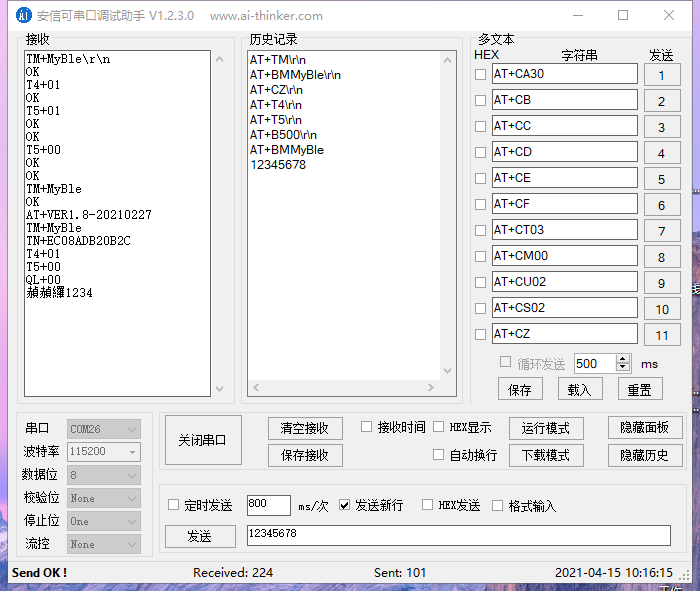
Task: Select AT+CZ\r\n history entry
Action: pyautogui.click(x=276, y=90)
